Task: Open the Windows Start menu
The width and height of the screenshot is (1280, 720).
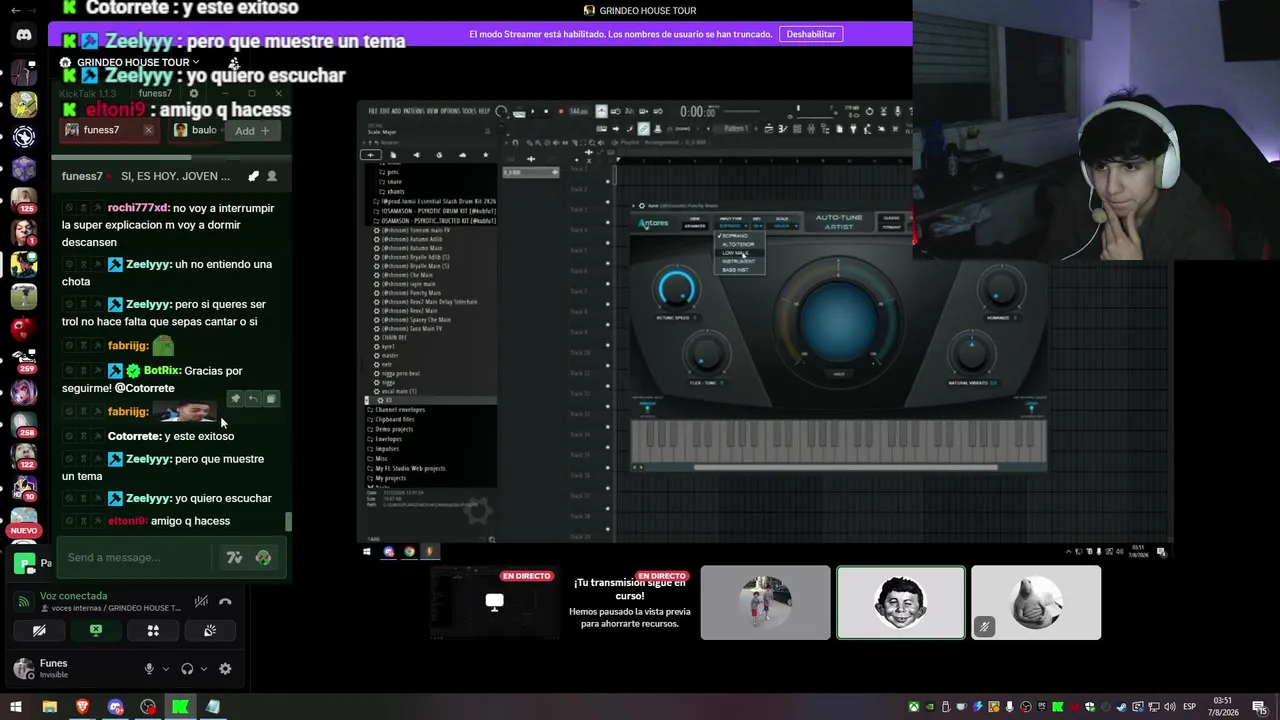Action: coord(16,707)
